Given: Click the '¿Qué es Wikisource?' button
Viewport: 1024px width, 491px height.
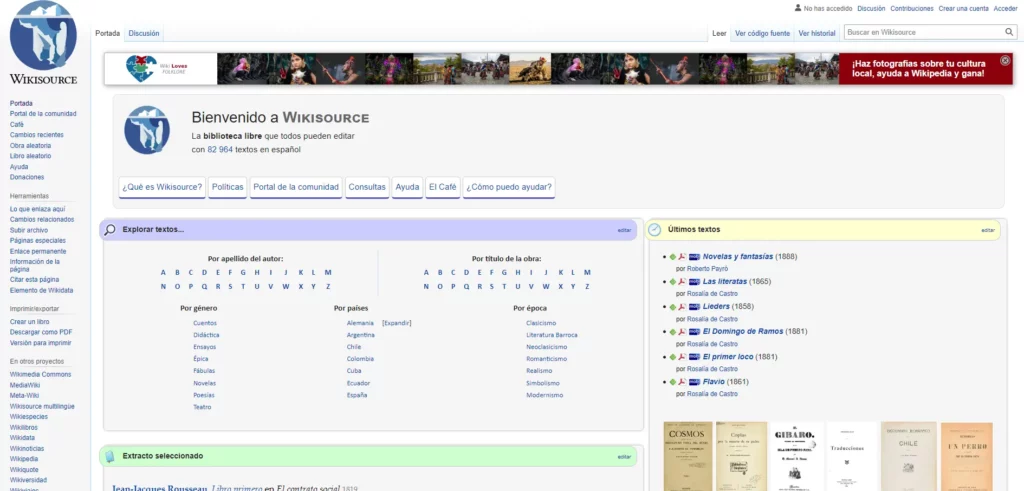Looking at the screenshot, I should [162, 187].
